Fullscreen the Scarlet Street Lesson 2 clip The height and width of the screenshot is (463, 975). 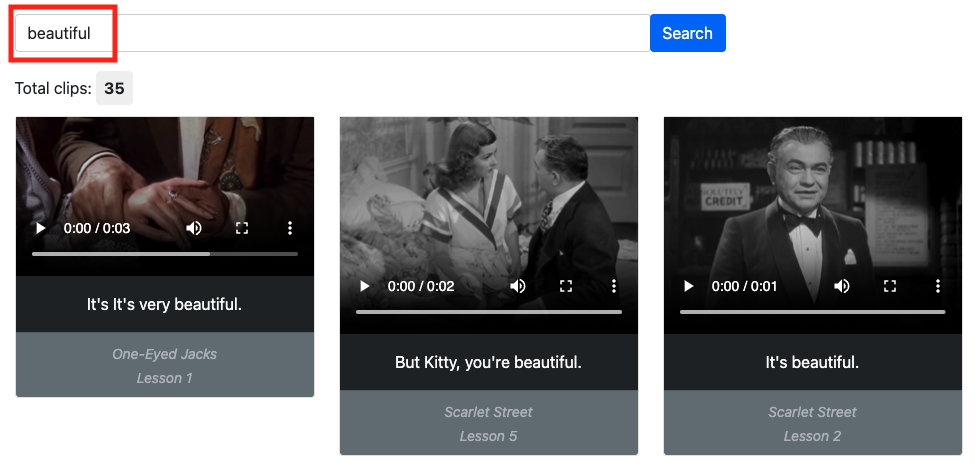coord(890,286)
